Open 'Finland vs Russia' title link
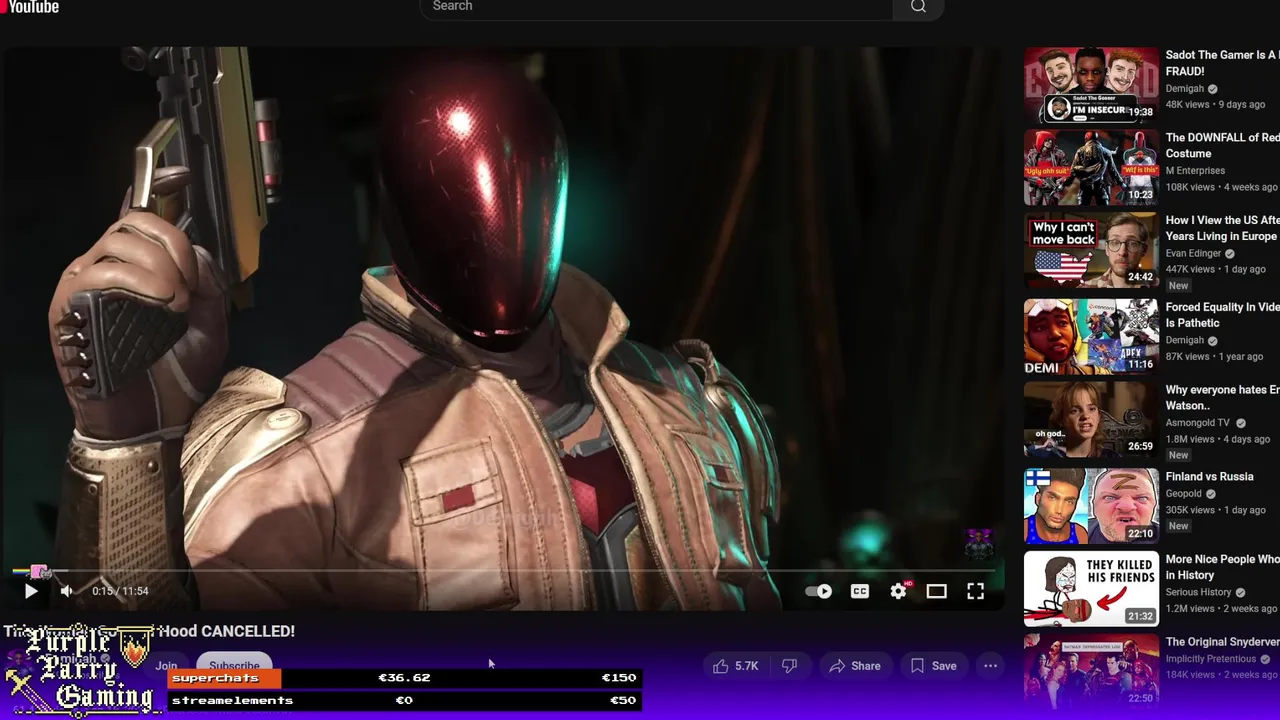 pos(1209,477)
